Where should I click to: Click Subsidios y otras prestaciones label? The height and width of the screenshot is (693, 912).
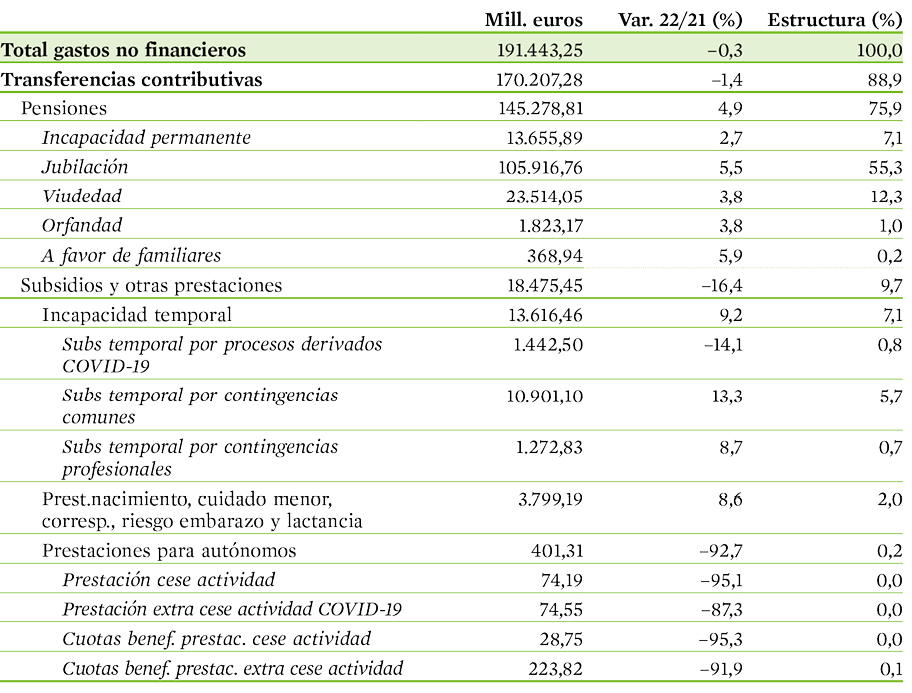(151, 286)
